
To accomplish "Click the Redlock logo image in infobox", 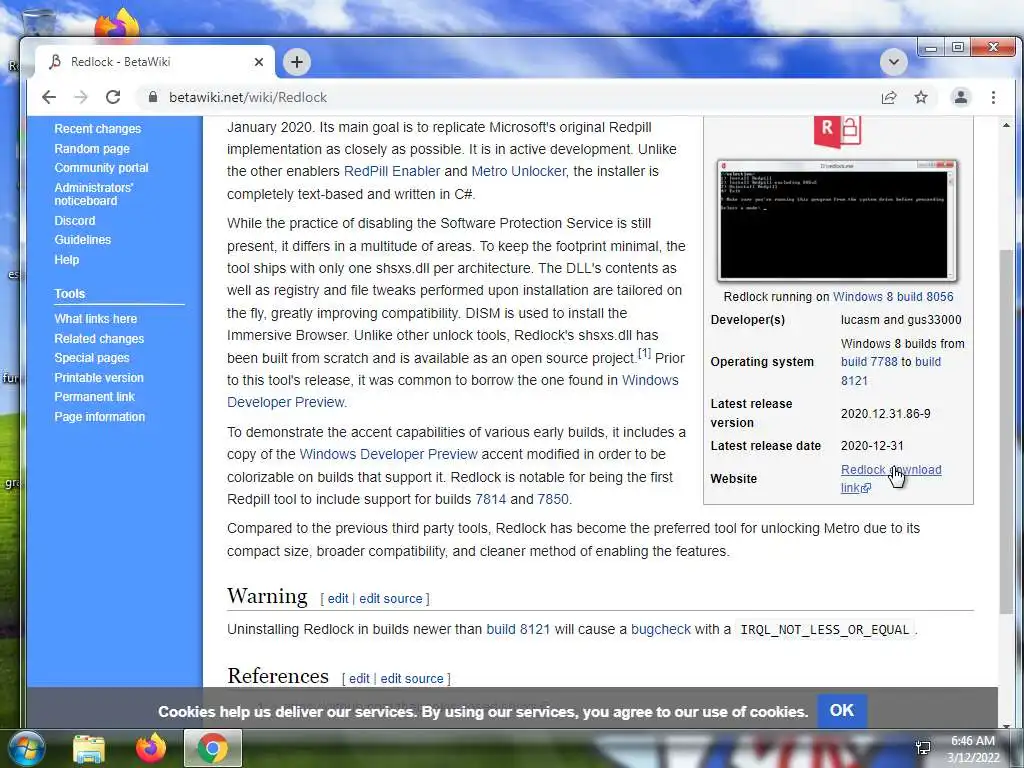I will tap(837, 132).
